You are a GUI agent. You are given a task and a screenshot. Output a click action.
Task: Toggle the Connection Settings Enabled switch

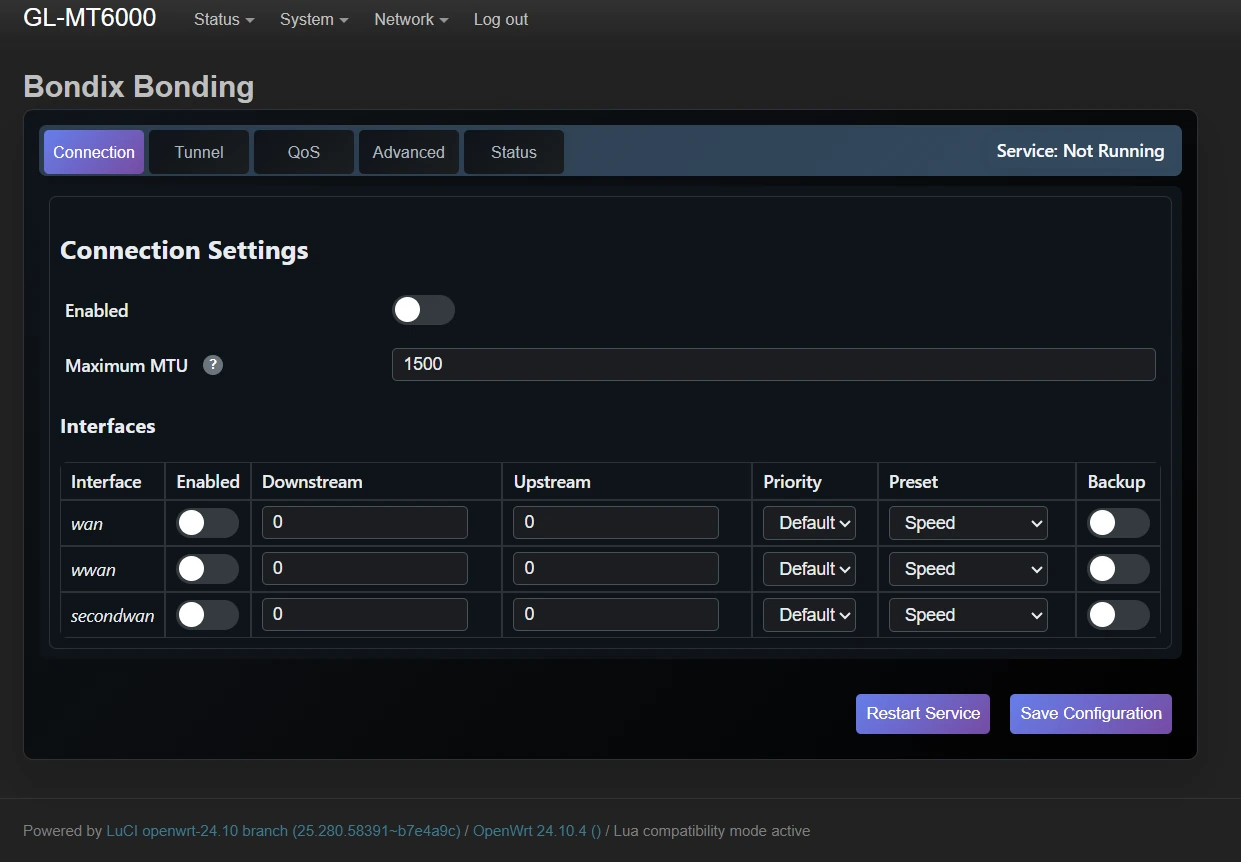click(x=423, y=310)
